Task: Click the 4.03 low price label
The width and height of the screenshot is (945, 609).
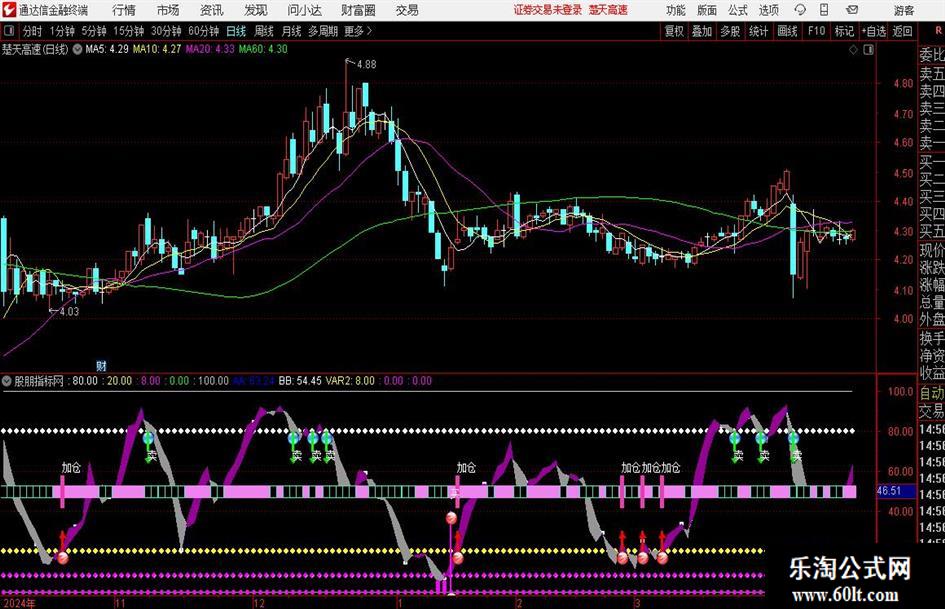Action: pos(69,311)
